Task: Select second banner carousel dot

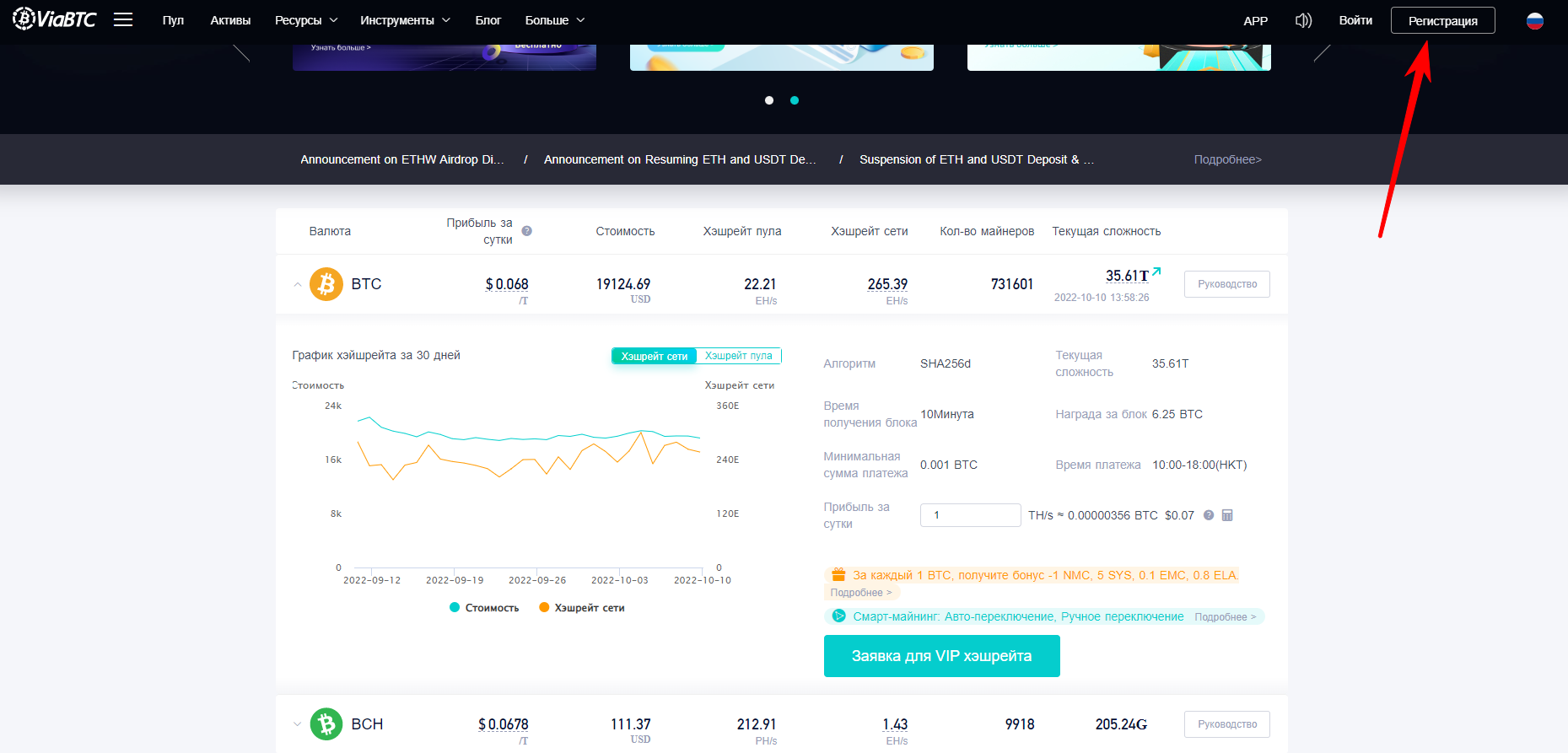Action: 795,100
